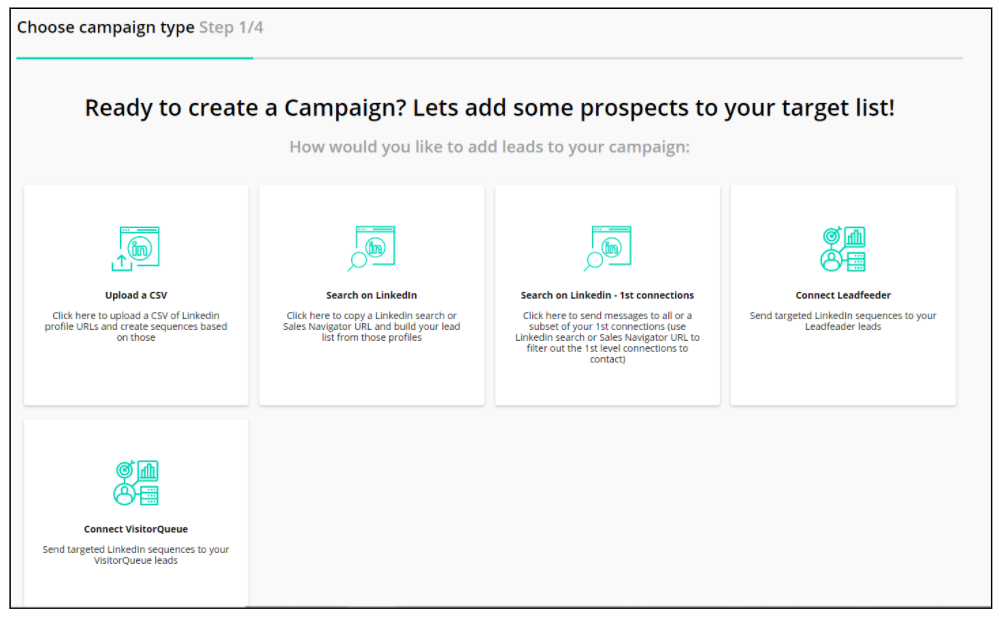Click the Choose campaign type heading
Image resolution: width=1005 pixels, height=619 pixels.
[105, 28]
